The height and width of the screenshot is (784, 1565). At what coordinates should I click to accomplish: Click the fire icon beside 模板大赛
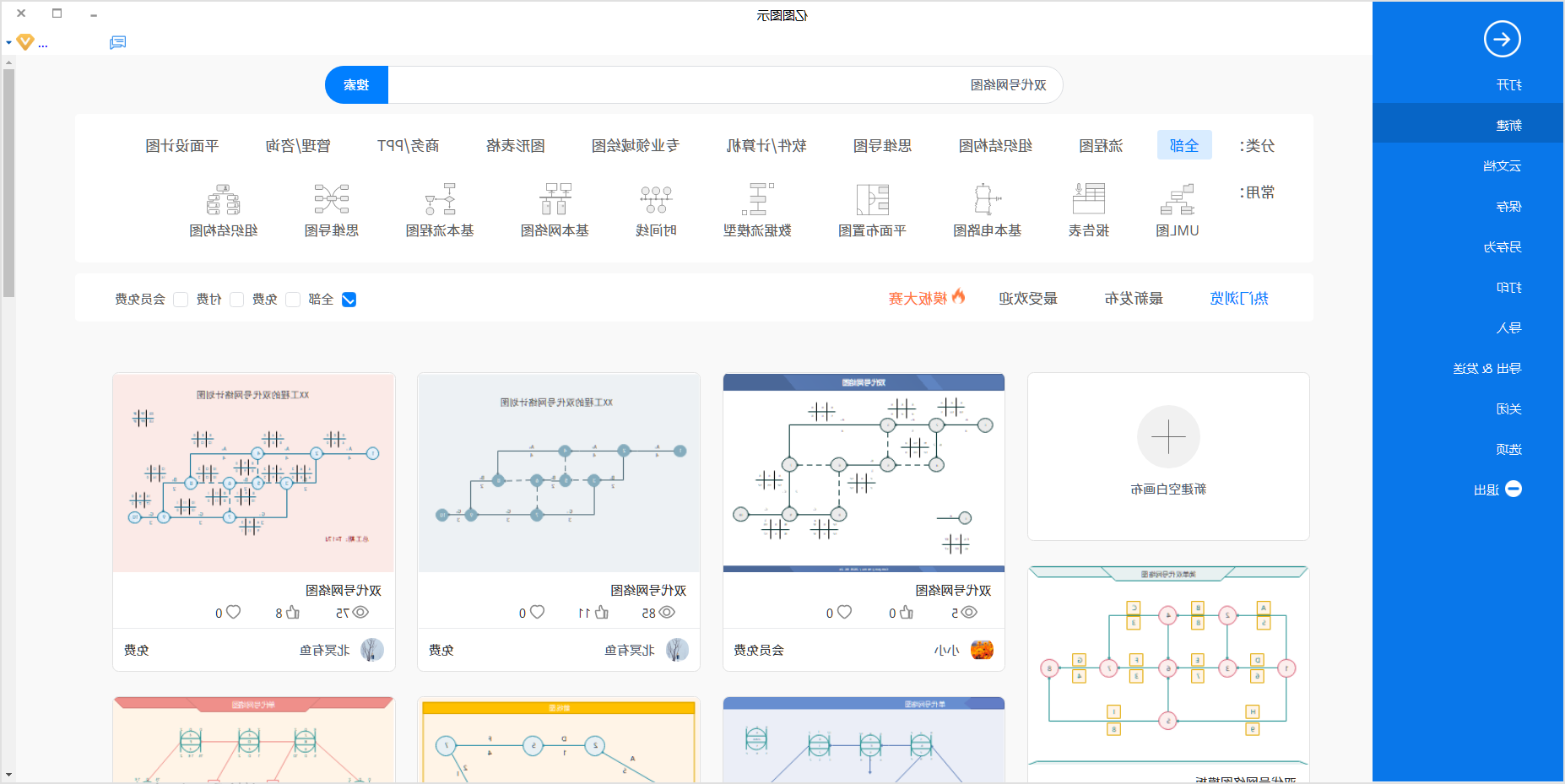[x=958, y=296]
